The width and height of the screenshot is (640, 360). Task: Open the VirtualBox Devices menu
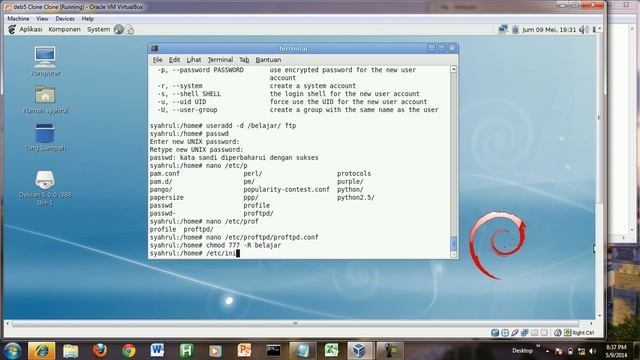pyautogui.click(x=65, y=19)
